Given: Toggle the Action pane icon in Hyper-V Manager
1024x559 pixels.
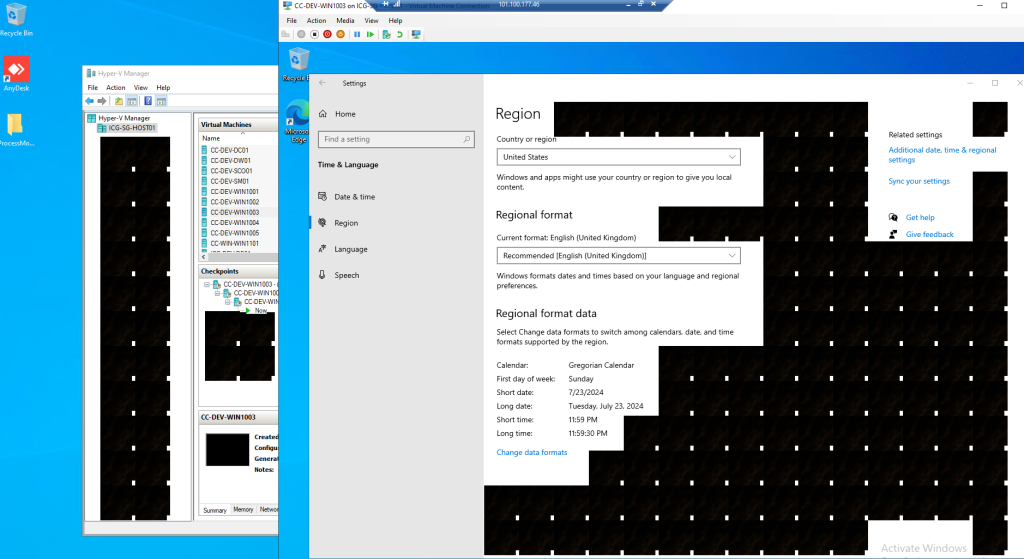Looking at the screenshot, I should 161,101.
